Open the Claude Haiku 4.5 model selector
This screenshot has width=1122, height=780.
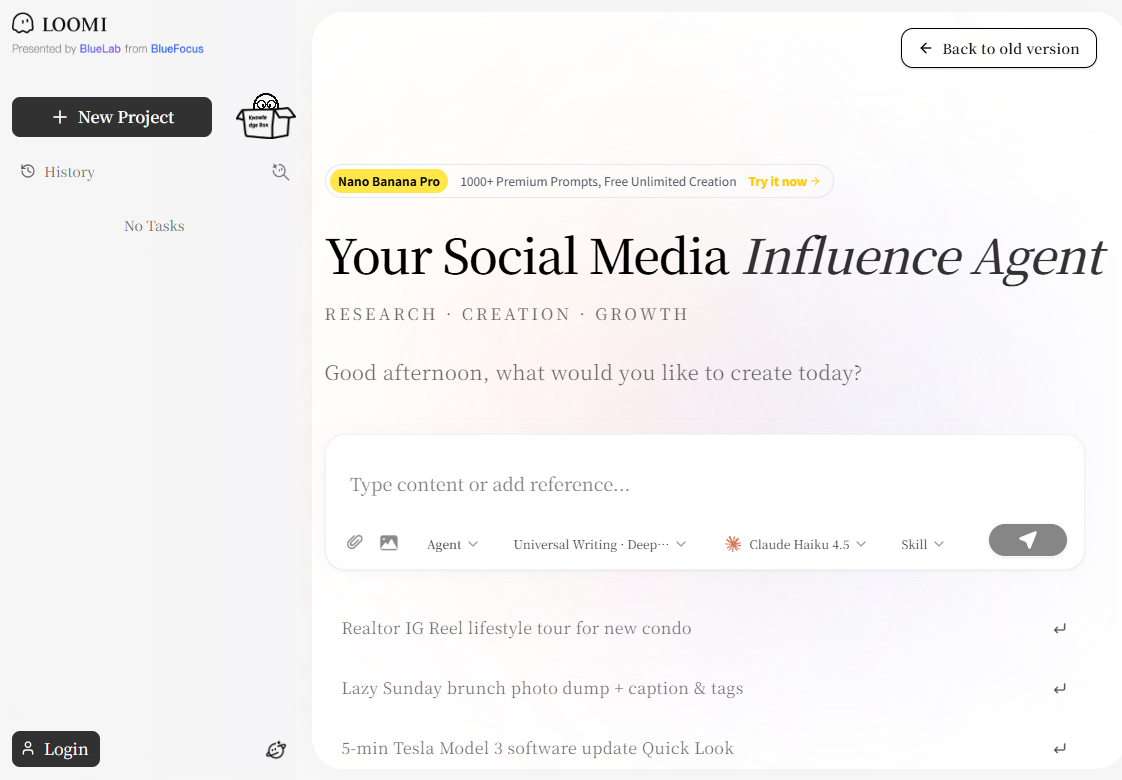click(x=794, y=544)
